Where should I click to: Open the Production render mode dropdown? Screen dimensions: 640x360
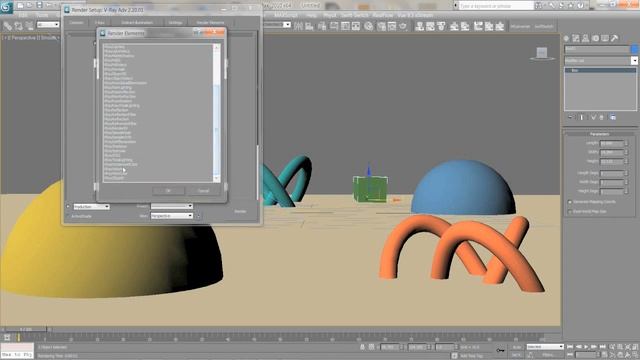[91, 207]
